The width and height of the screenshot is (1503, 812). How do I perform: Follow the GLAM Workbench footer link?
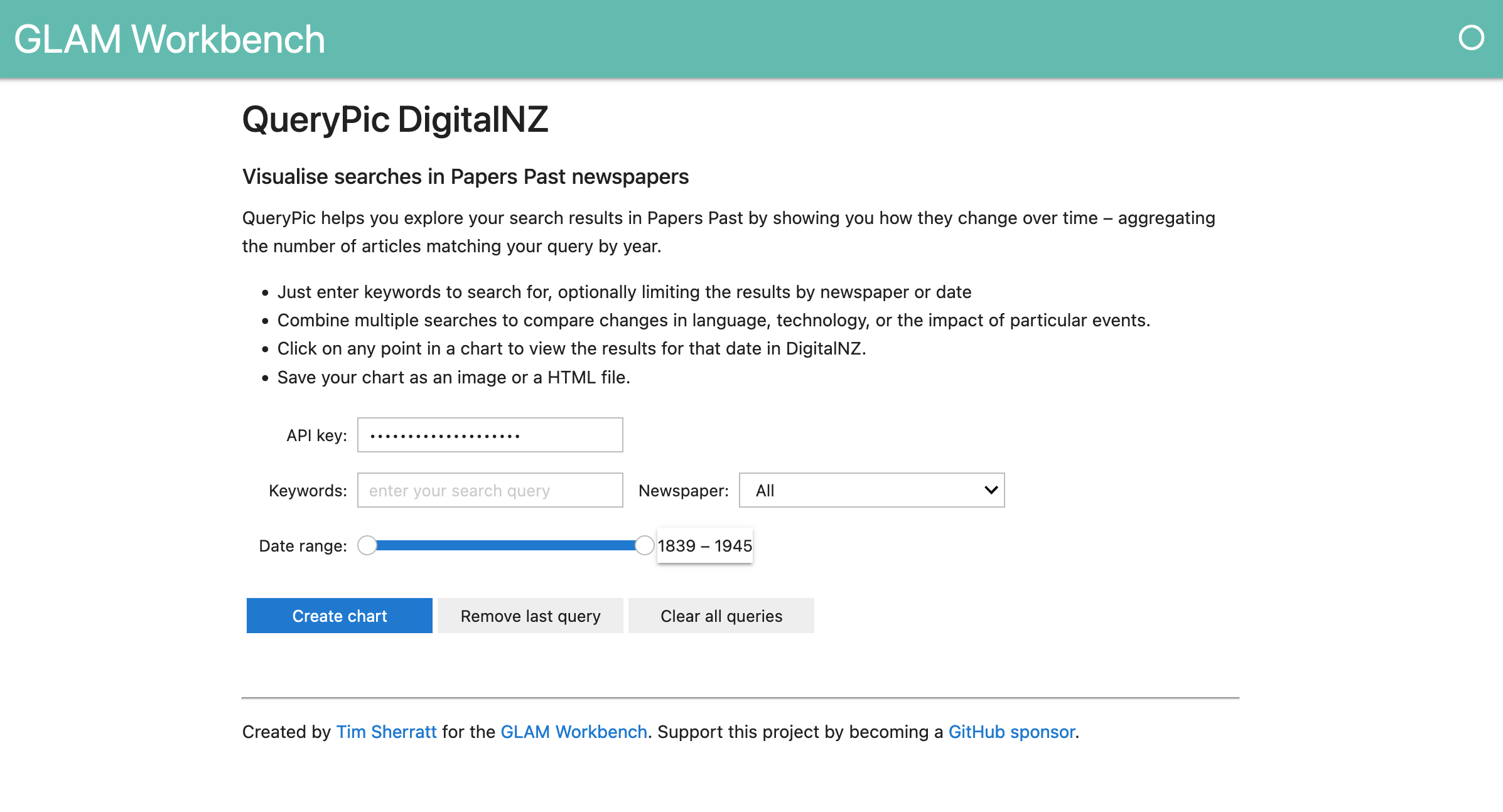(x=573, y=732)
